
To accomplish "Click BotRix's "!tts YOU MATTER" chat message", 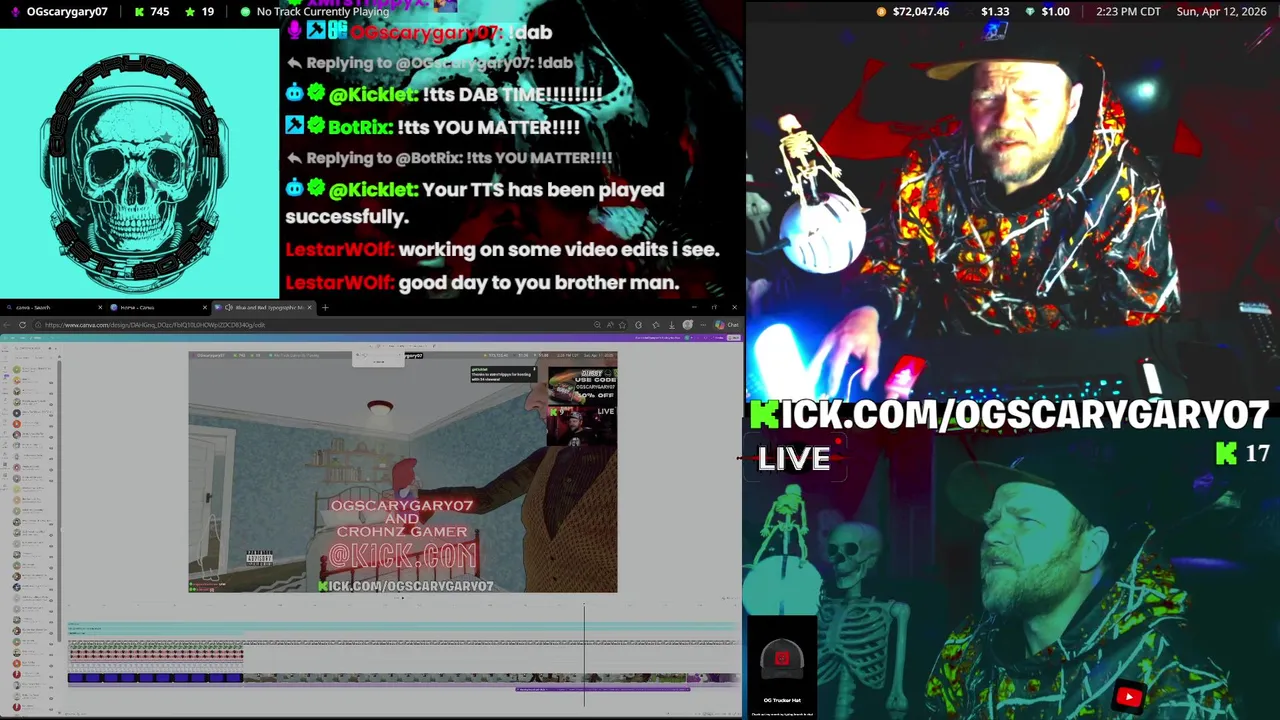I will pos(433,127).
